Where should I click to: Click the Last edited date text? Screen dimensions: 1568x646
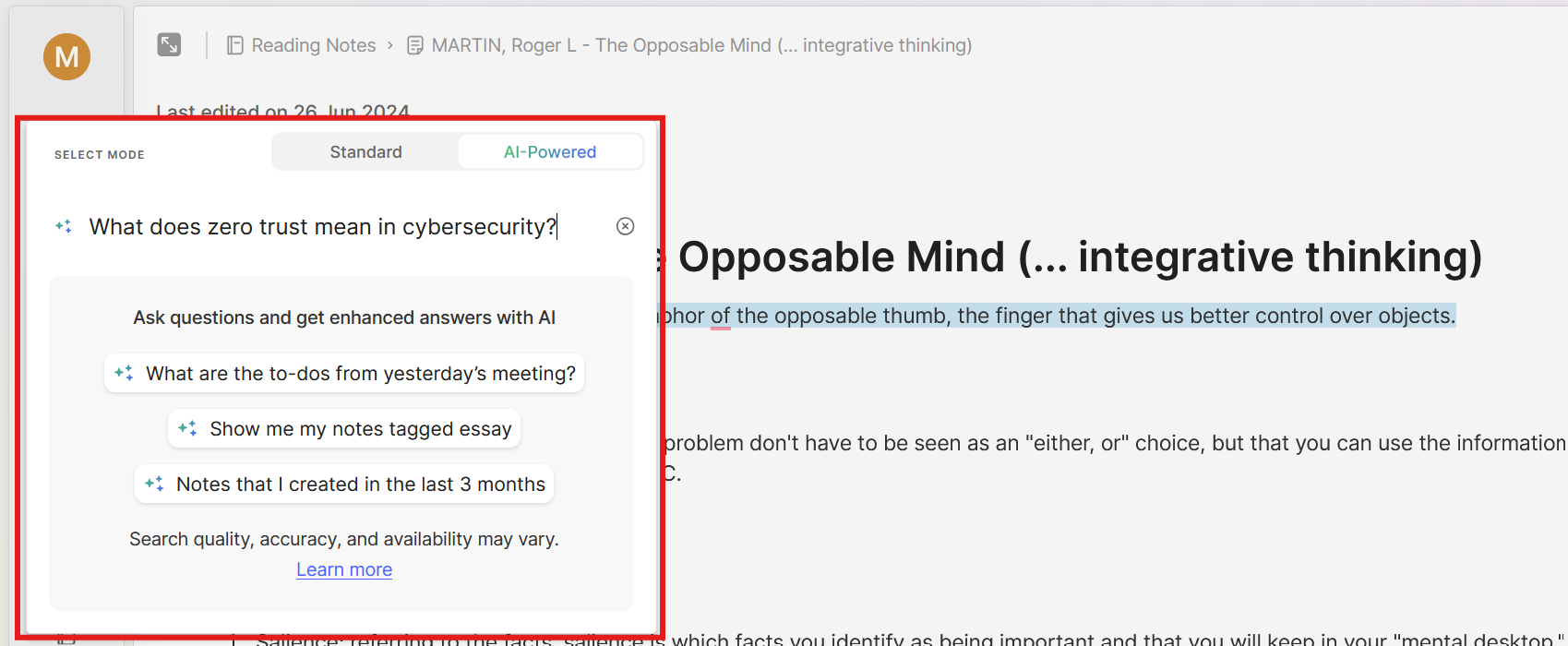(282, 112)
